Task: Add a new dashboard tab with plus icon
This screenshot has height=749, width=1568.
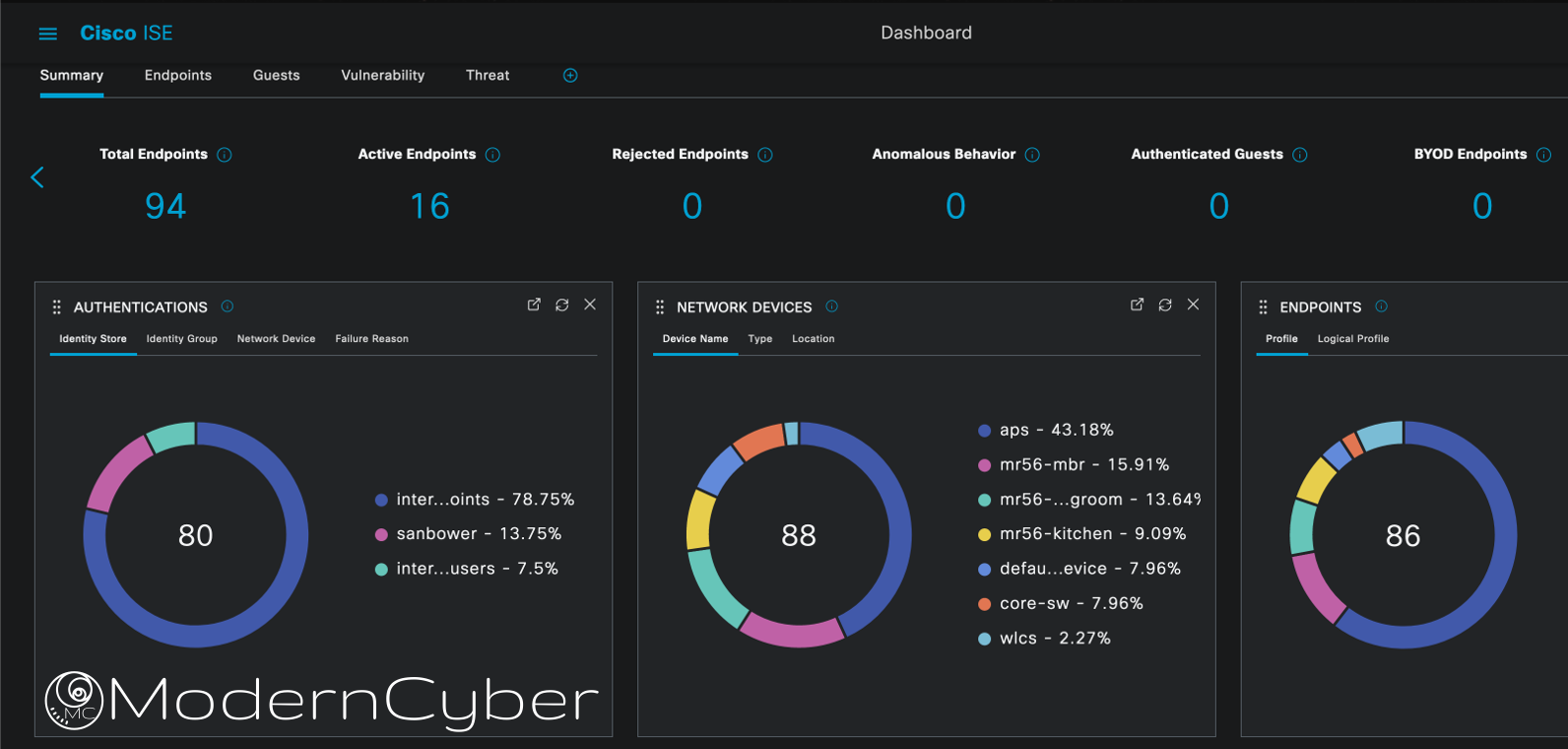Action: 570,76
